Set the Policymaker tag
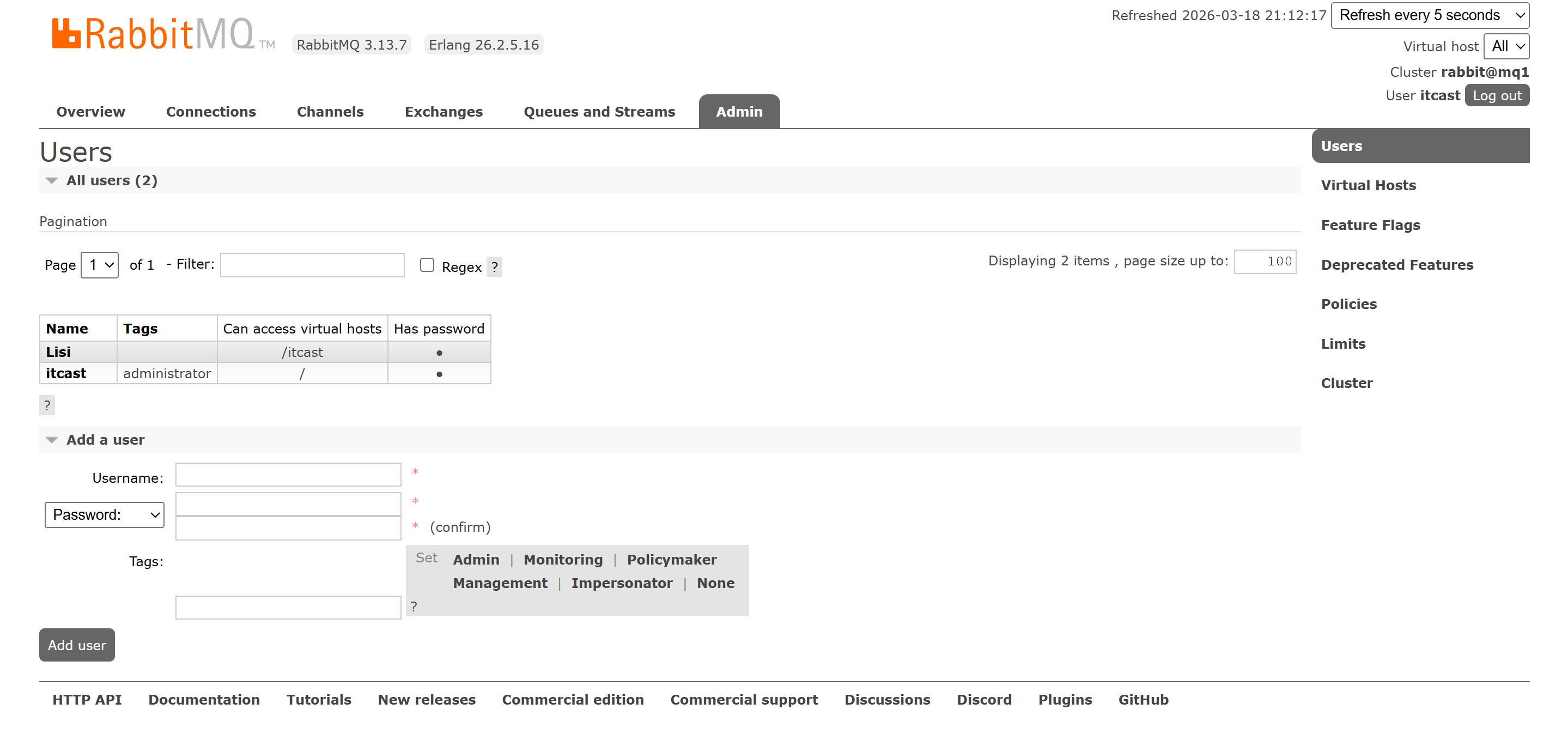1568x752 pixels. coord(672,560)
